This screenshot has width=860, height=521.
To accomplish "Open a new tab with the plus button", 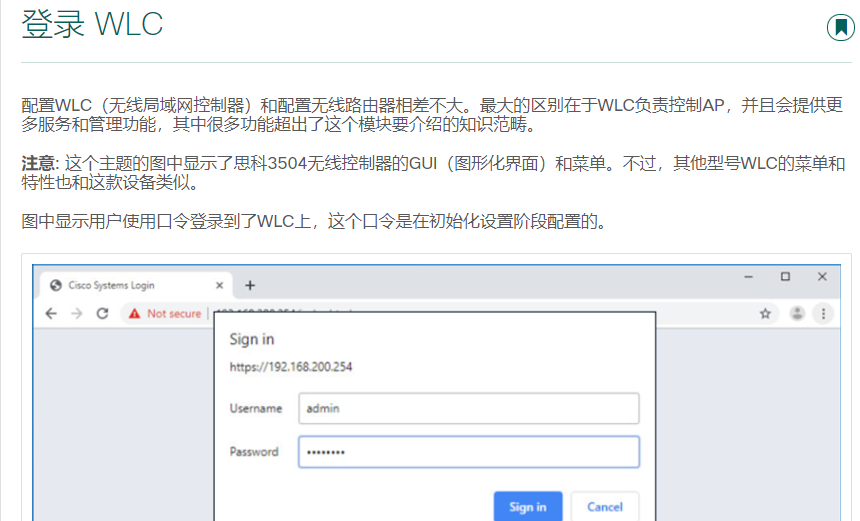I will pyautogui.click(x=250, y=285).
